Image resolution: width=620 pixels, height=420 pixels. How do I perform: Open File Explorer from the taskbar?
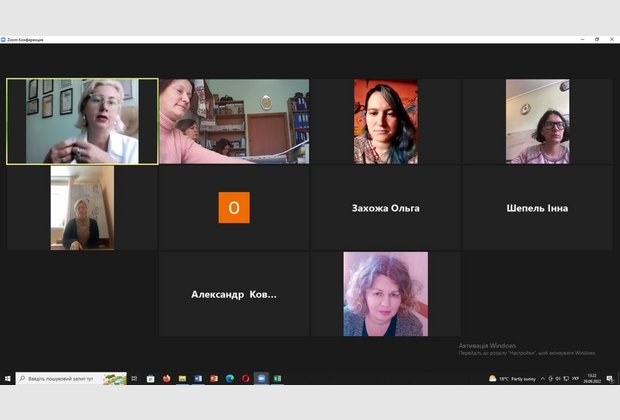(183, 379)
